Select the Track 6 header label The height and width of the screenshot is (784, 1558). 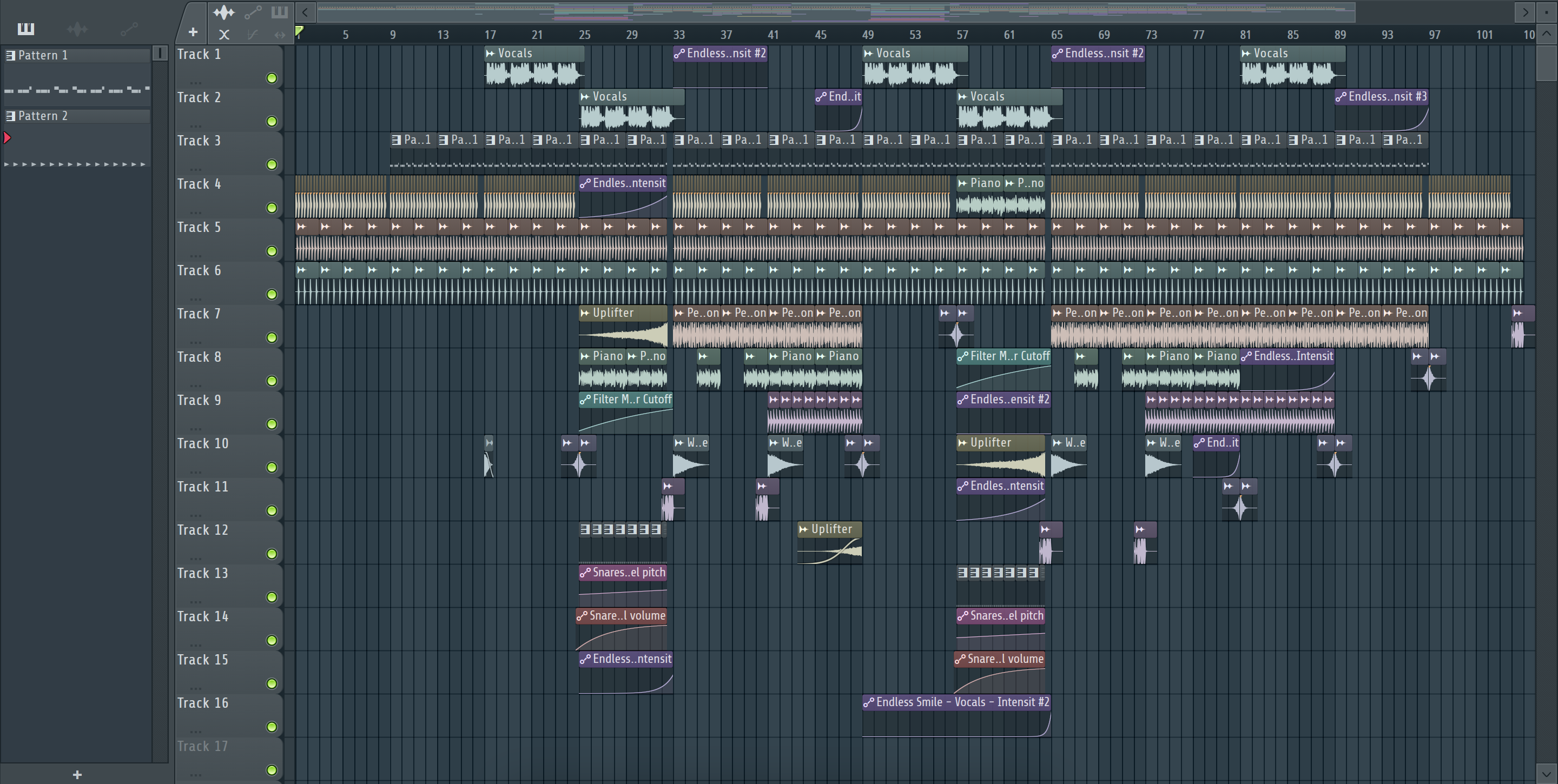click(x=199, y=271)
